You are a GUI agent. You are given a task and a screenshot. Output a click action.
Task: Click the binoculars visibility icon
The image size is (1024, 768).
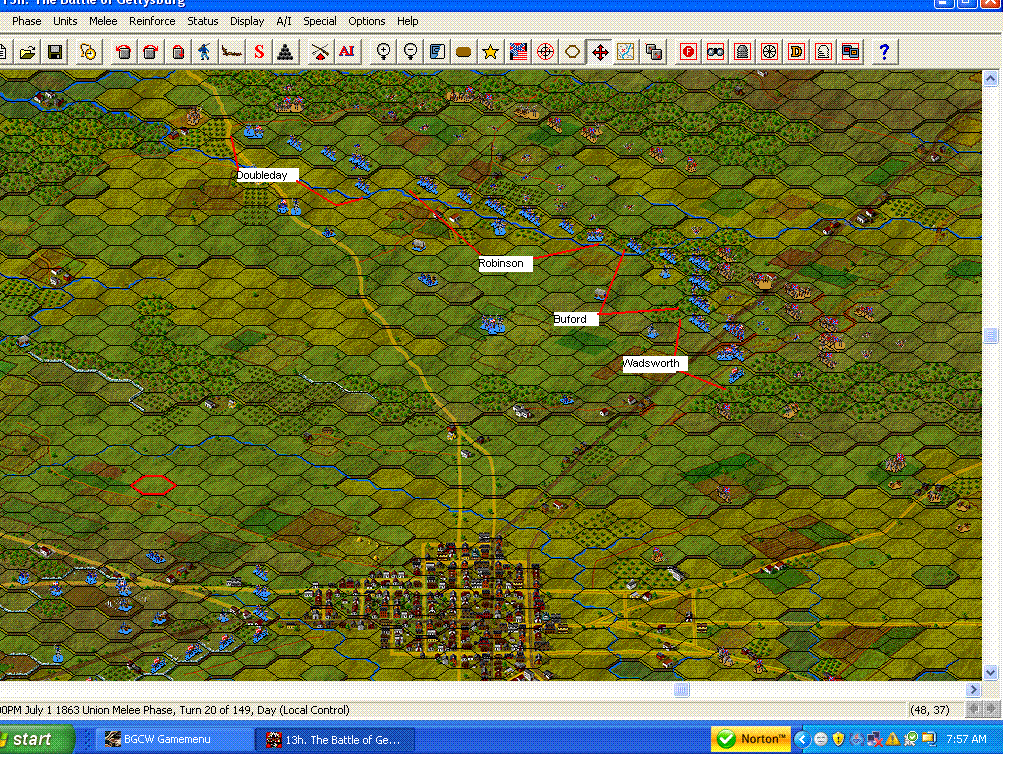tap(716, 52)
